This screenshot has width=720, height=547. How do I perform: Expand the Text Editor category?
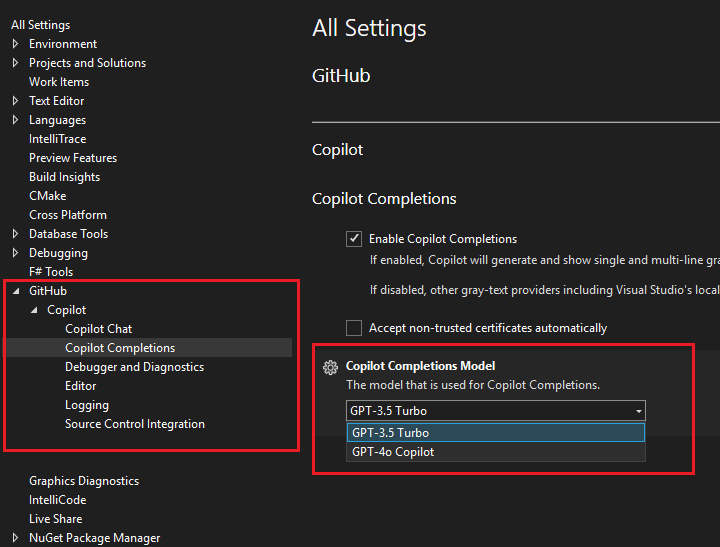15,101
